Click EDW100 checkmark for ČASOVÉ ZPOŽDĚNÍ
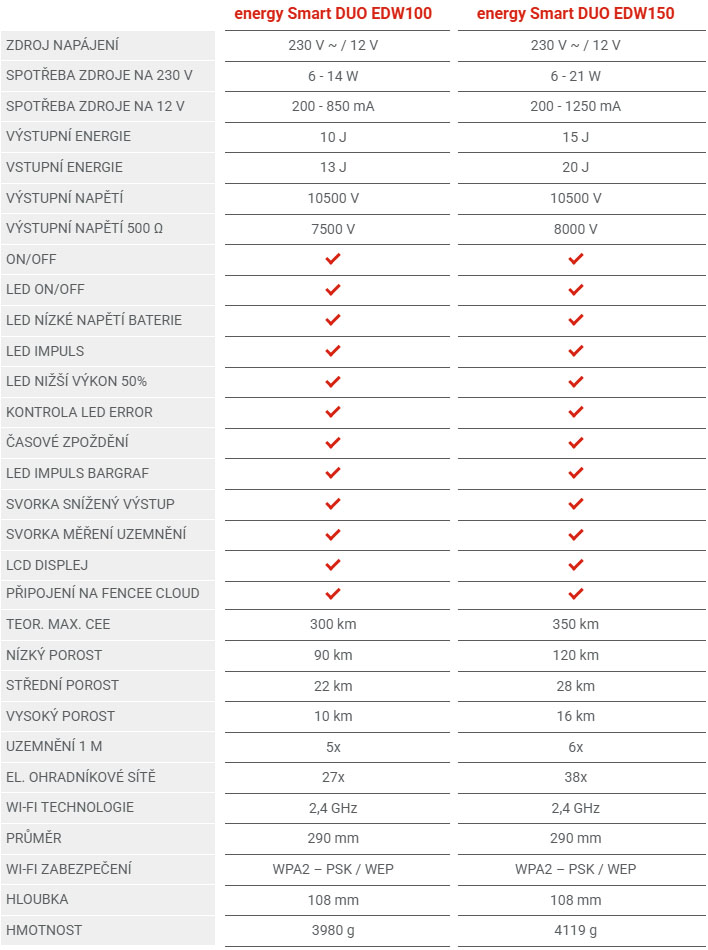This screenshot has height=950, width=708. (333, 442)
